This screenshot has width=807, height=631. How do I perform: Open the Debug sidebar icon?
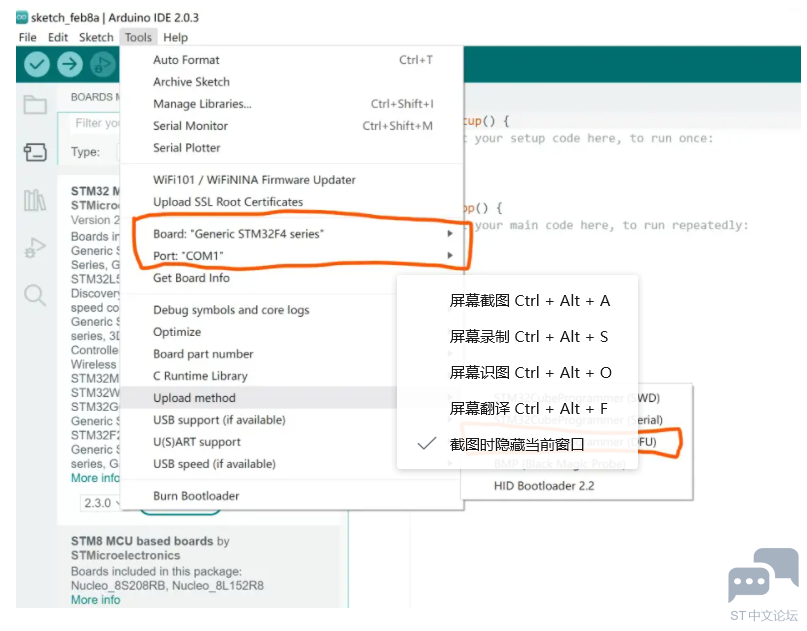pos(35,248)
